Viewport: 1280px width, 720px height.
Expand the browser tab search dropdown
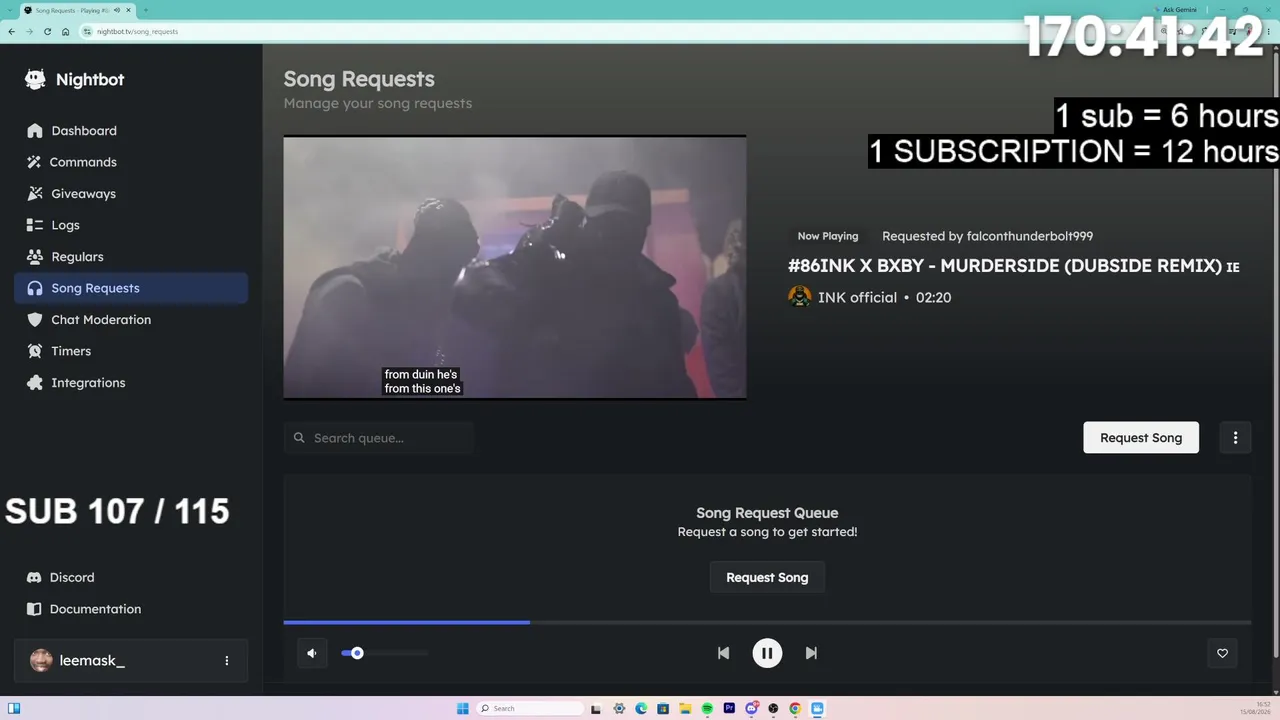coord(10,10)
